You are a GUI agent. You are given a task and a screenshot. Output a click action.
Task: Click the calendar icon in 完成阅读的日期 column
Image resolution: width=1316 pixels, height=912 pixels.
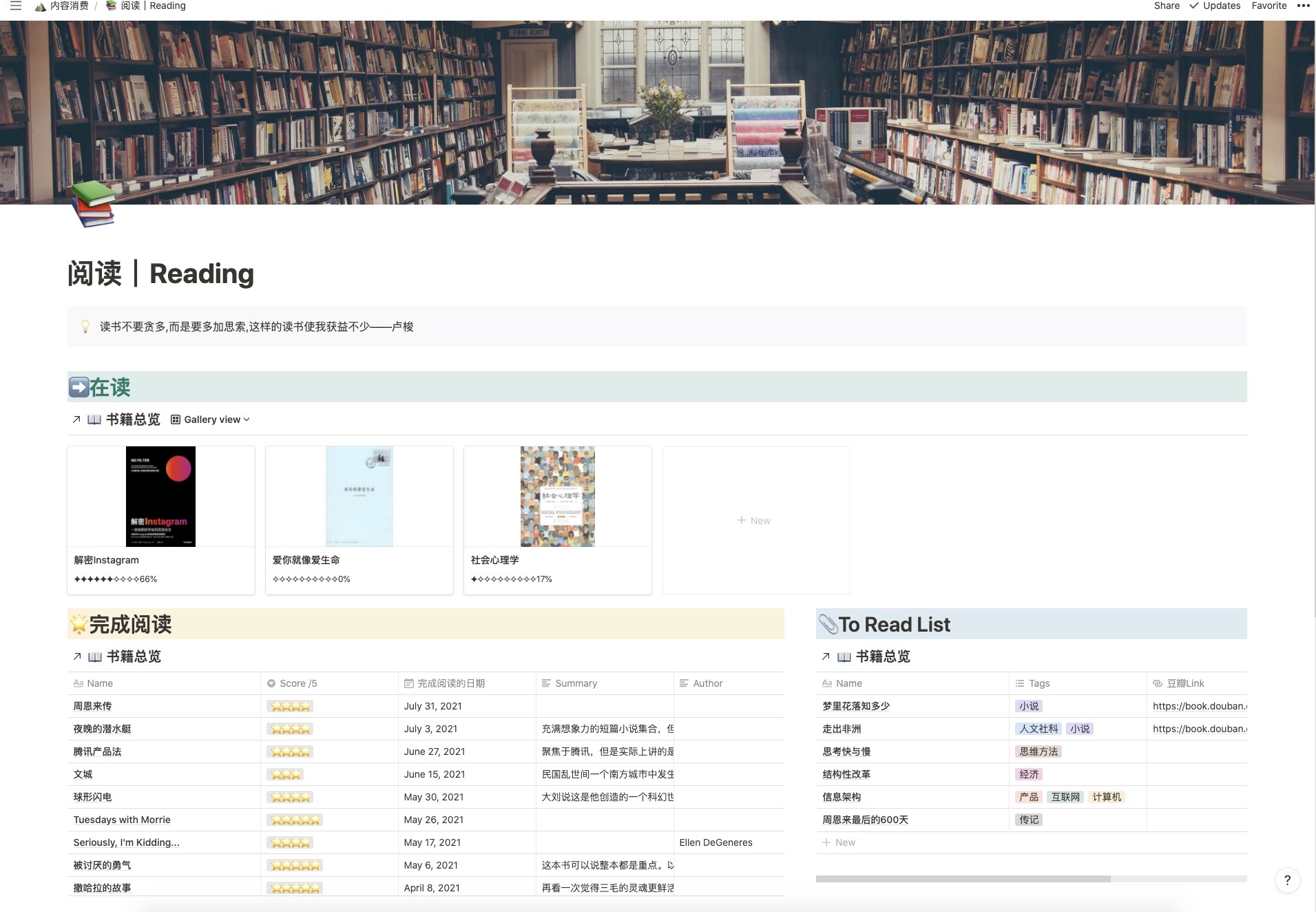[409, 683]
